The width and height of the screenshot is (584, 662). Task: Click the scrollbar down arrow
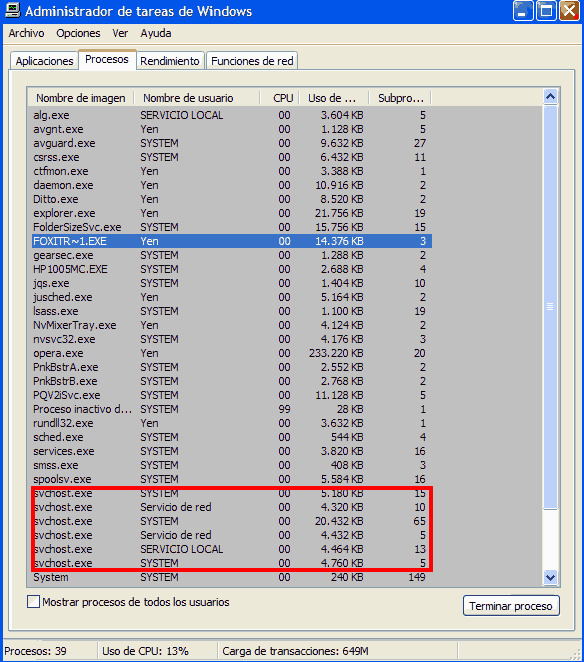pyautogui.click(x=550, y=577)
